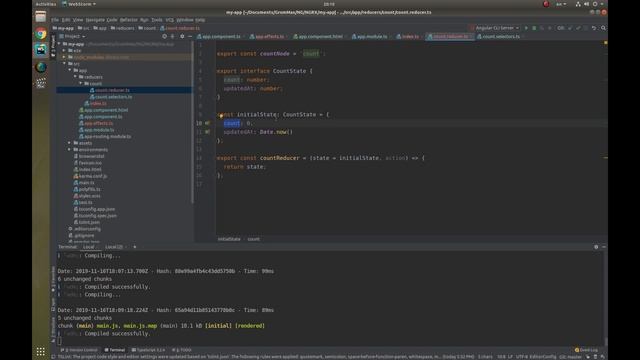Expand the node_modules folder
Viewport: 640px width, 360px height.
(64, 57)
